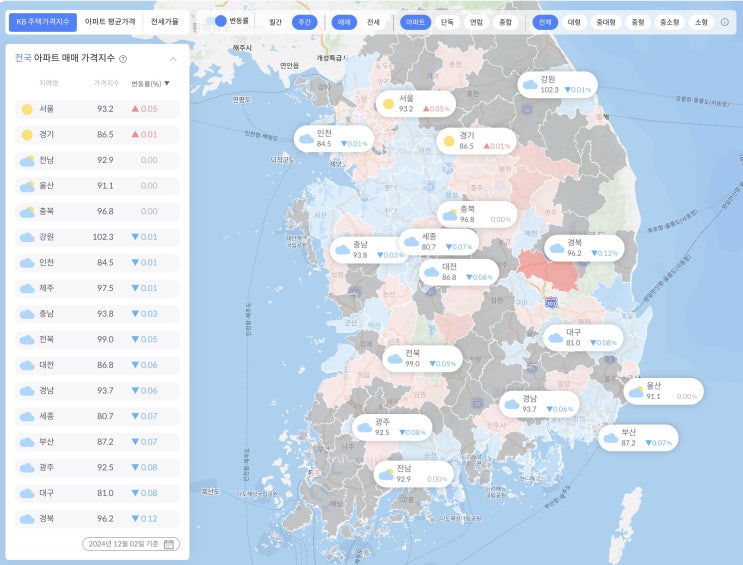Click the partly cloudy icon in 전남 list row
The width and height of the screenshot is (743, 565).
coord(27,160)
